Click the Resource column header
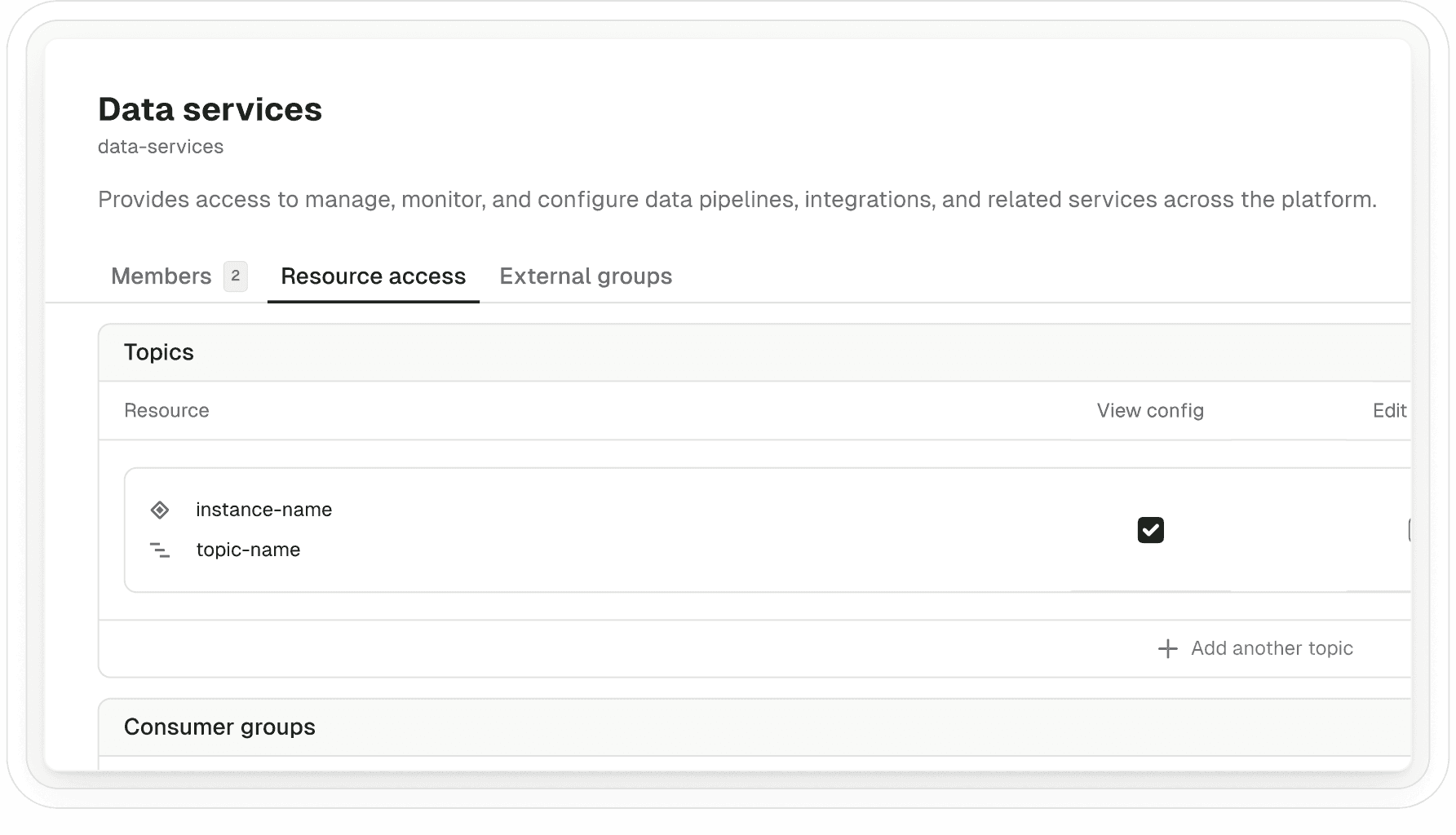Viewport: 1456px width, 835px height. coord(166,410)
